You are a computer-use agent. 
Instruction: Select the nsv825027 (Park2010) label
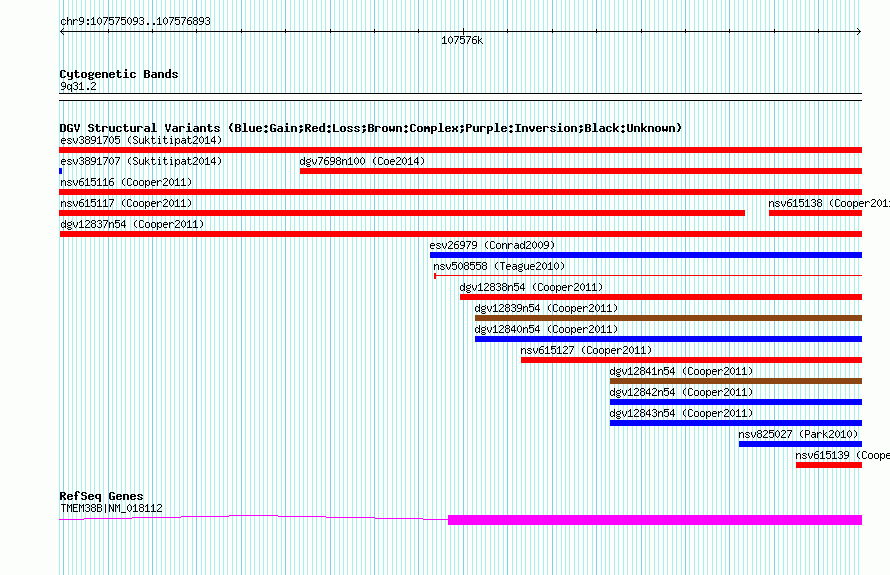coord(798,434)
